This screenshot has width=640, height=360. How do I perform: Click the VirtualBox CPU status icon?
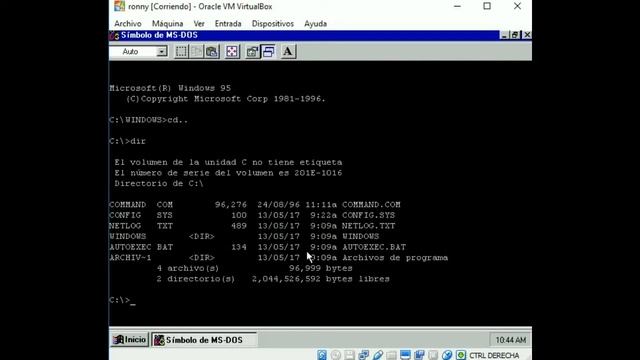point(433,355)
